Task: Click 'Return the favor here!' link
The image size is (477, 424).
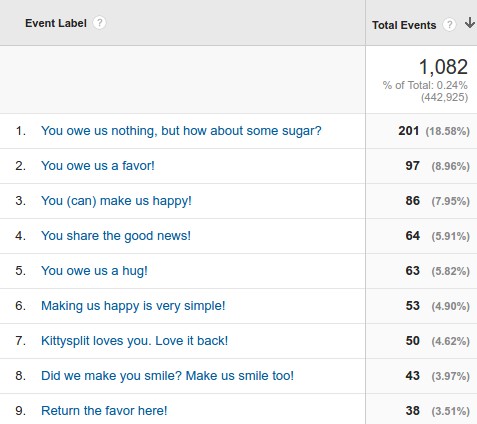Action: pos(104,411)
